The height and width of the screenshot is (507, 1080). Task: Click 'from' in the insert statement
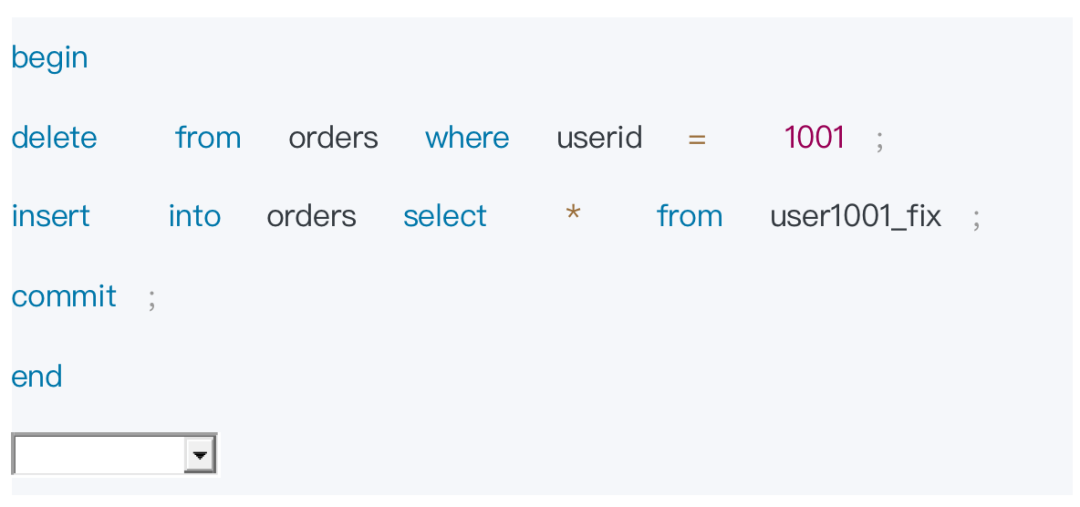pyautogui.click(x=689, y=216)
